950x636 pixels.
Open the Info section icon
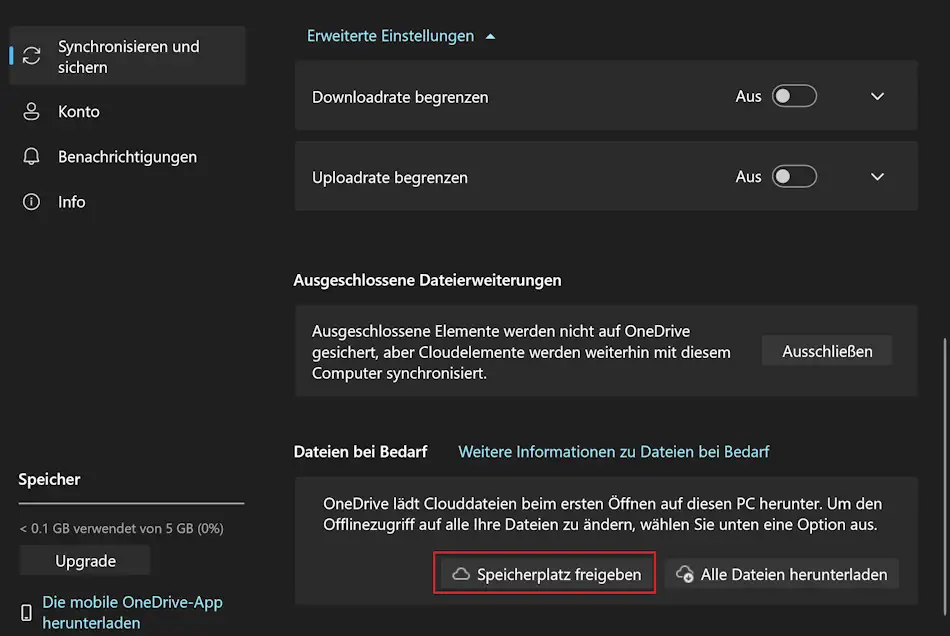point(29,201)
